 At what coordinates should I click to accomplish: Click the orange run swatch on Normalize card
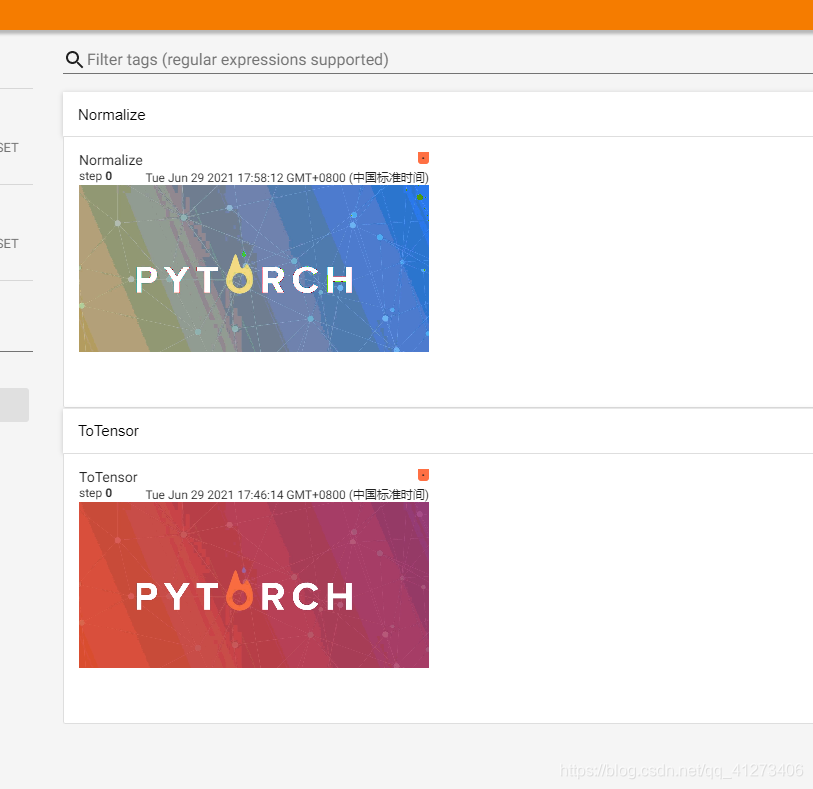tap(423, 158)
